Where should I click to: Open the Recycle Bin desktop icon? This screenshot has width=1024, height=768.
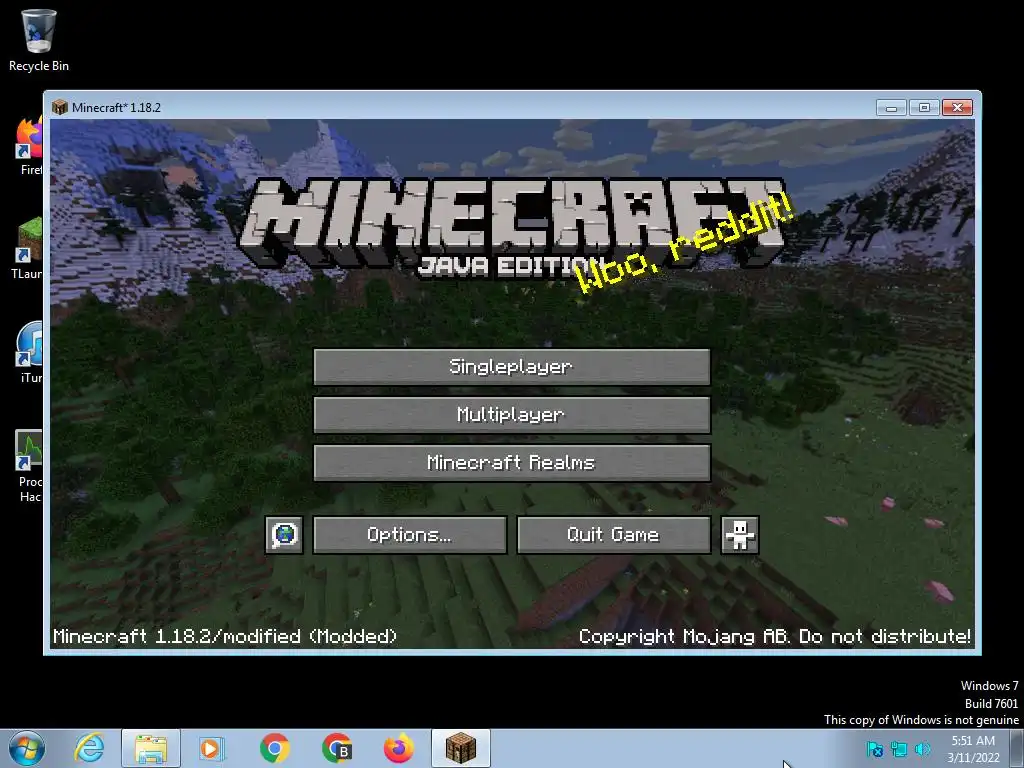pyautogui.click(x=38, y=40)
